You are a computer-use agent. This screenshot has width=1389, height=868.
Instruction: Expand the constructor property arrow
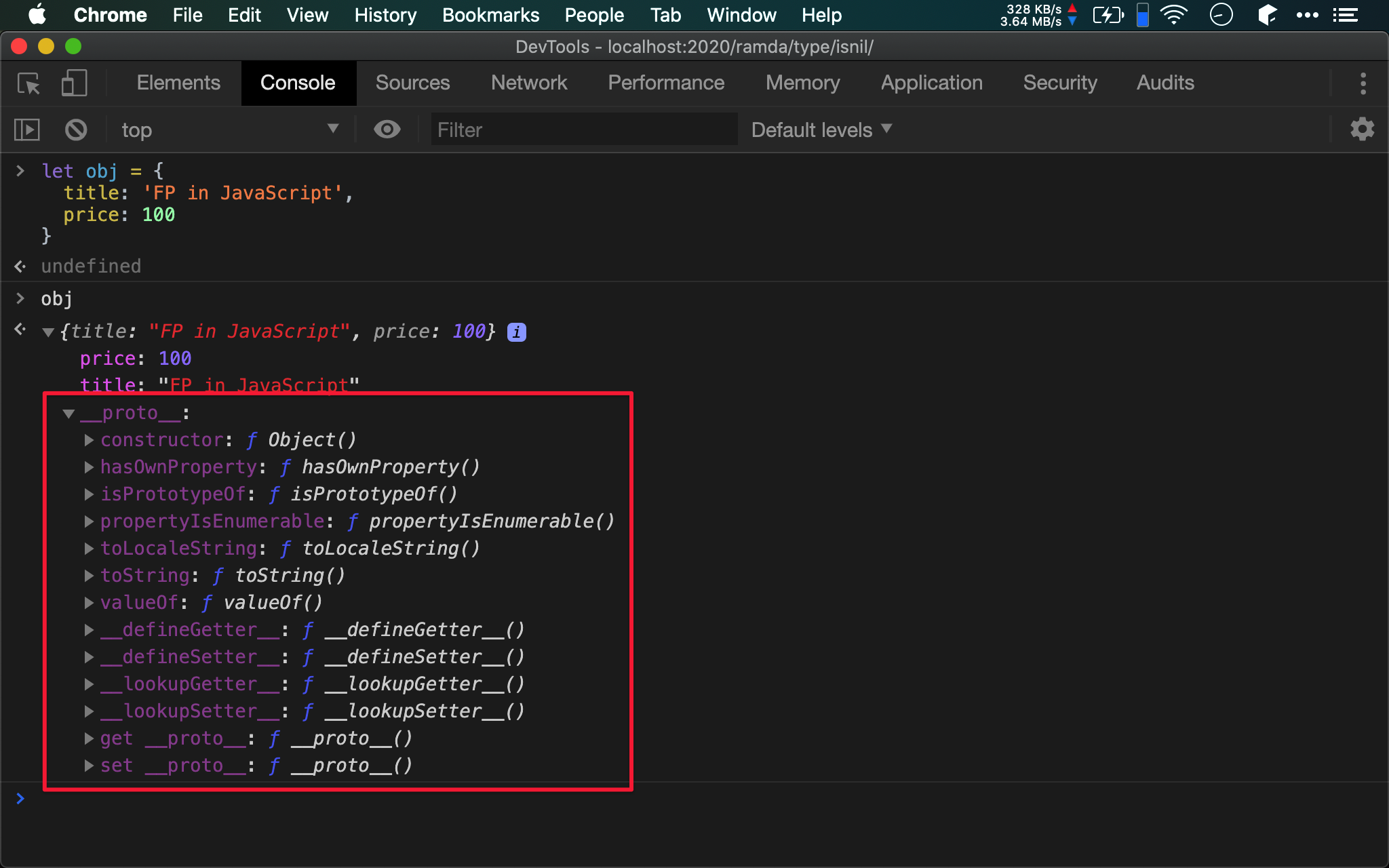(89, 440)
